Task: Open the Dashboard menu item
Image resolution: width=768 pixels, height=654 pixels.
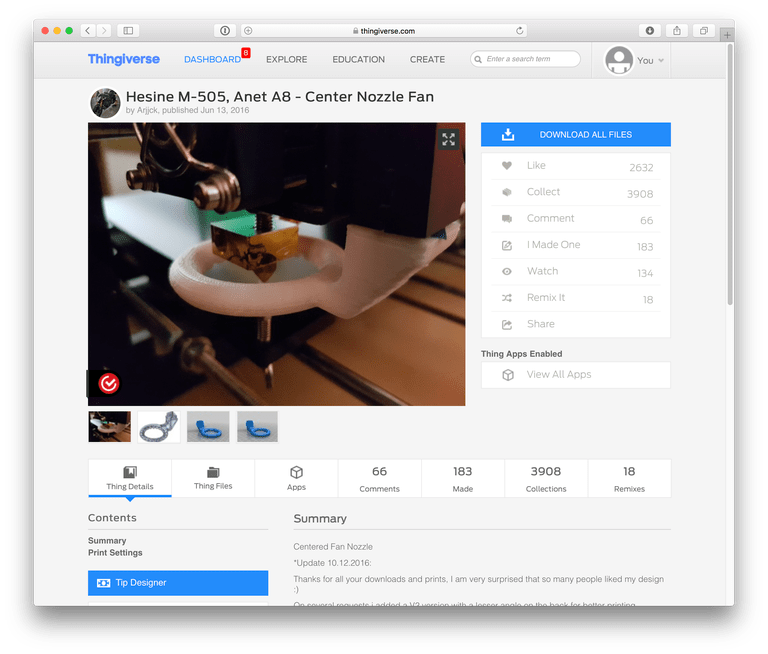Action: click(212, 59)
